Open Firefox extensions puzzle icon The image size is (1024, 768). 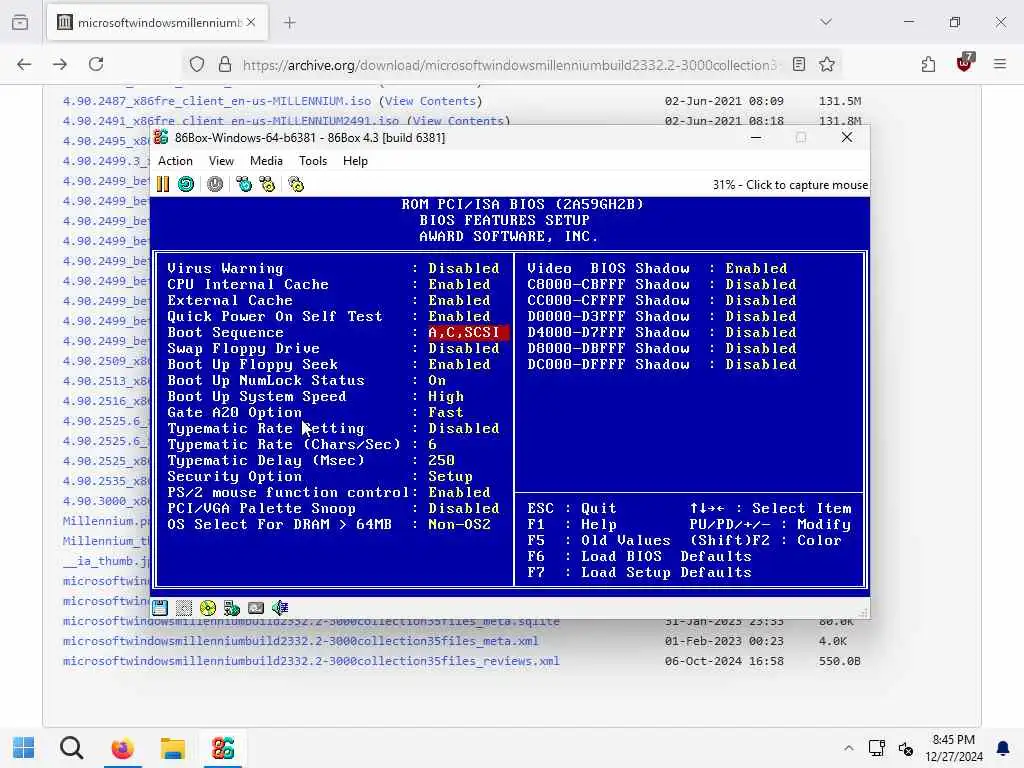coord(928,64)
